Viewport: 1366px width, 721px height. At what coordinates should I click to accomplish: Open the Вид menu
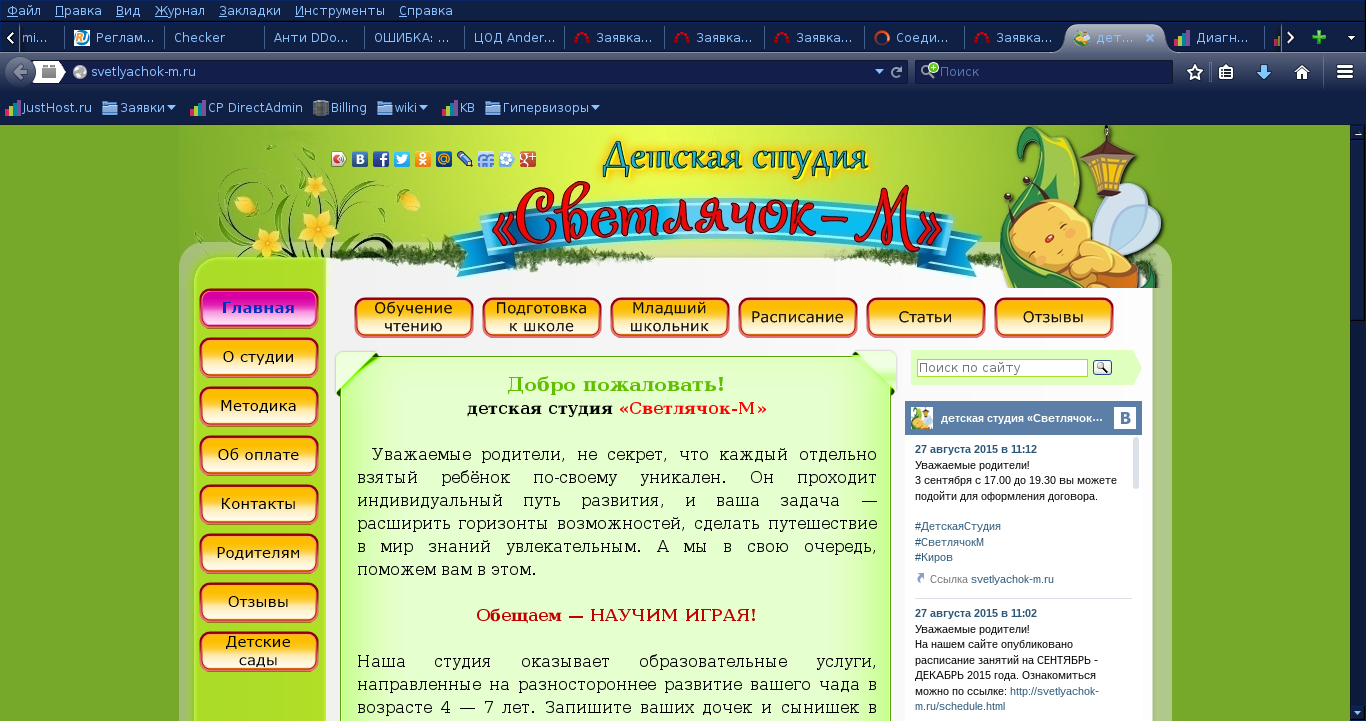128,10
